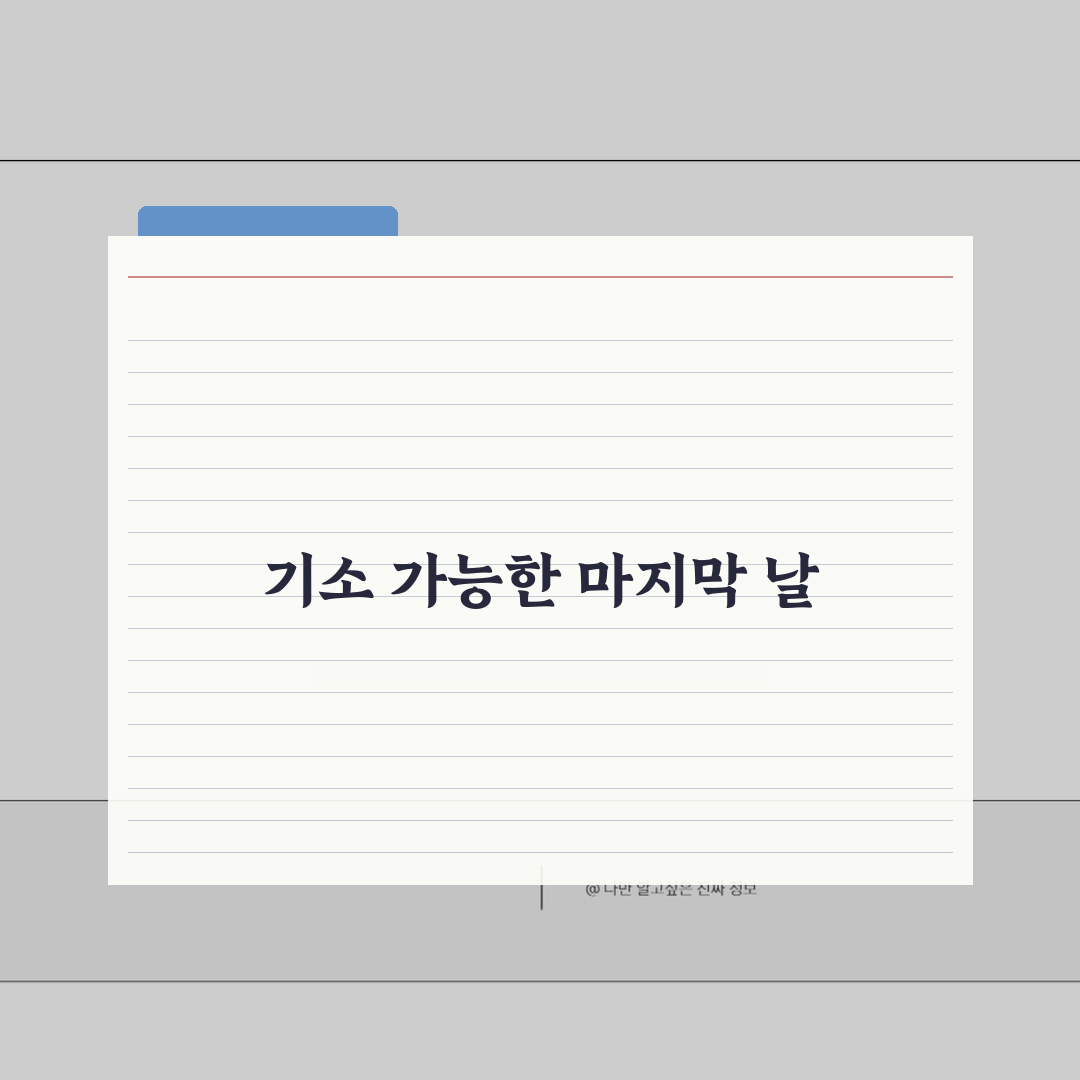
Task: Click the headline '기소 가능한 마지막 날'
Action: click(x=541, y=582)
